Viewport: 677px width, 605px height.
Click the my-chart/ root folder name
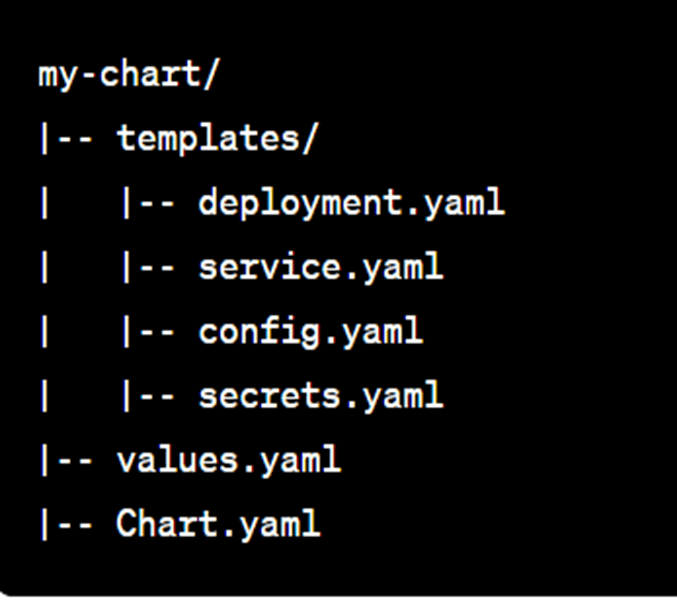(x=130, y=74)
